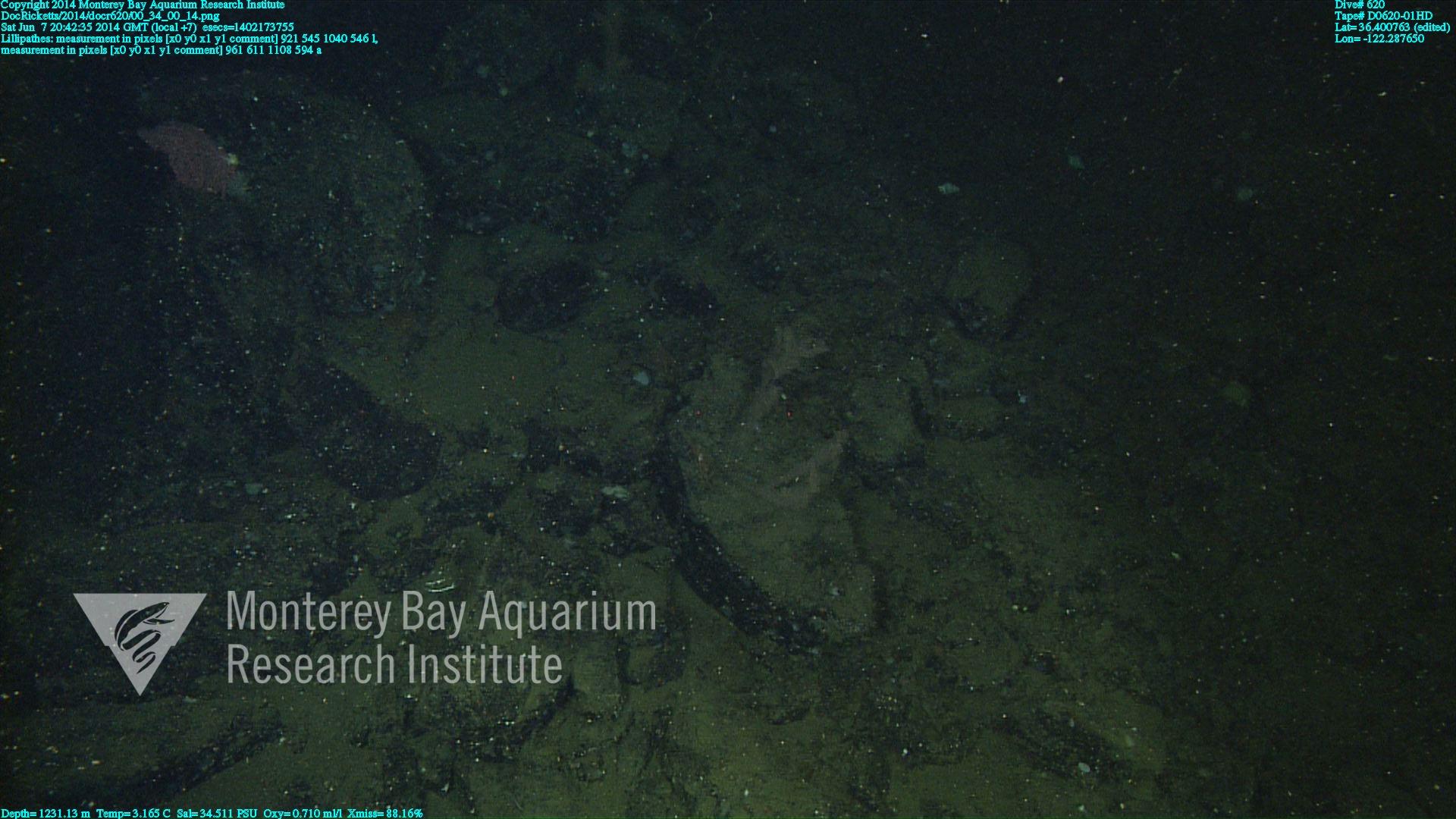This screenshot has height=819, width=1456.
Task: Click the Xmiss= 88.16% readout
Action: click(x=384, y=813)
